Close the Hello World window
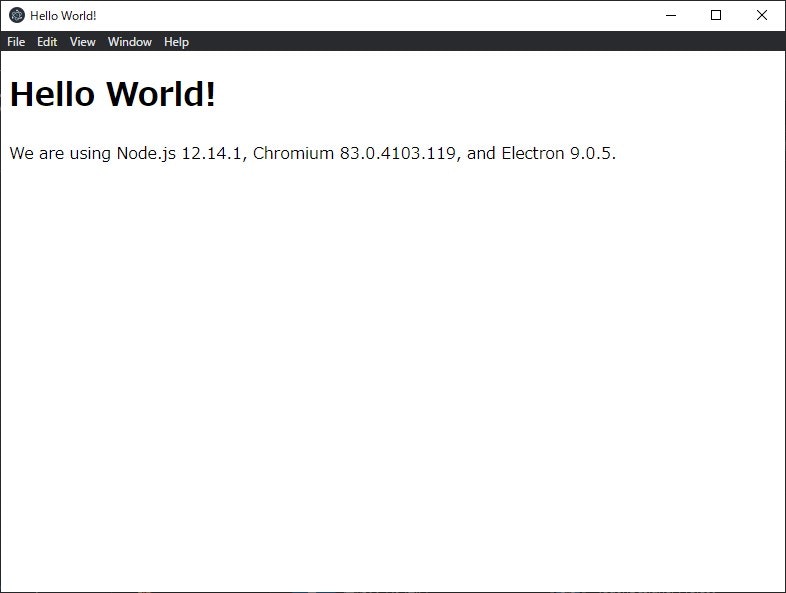This screenshot has width=786, height=593. tap(761, 16)
